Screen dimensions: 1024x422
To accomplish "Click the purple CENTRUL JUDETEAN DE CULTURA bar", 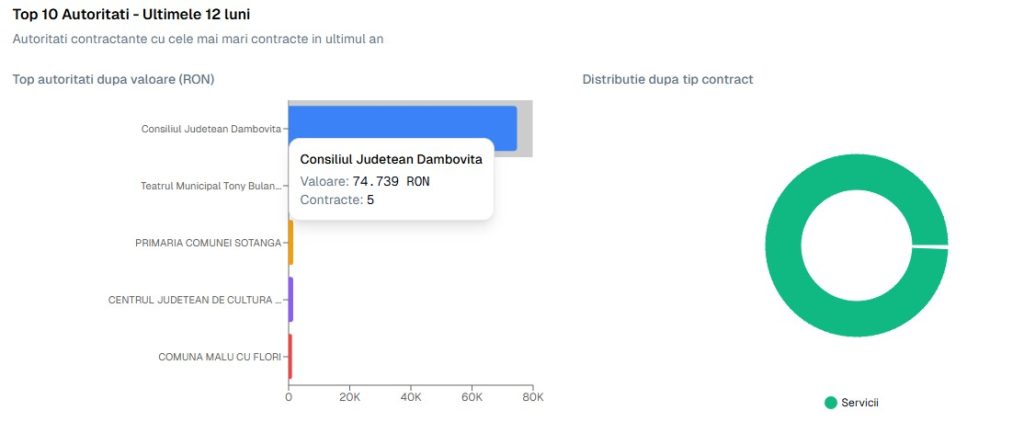I will coord(291,299).
